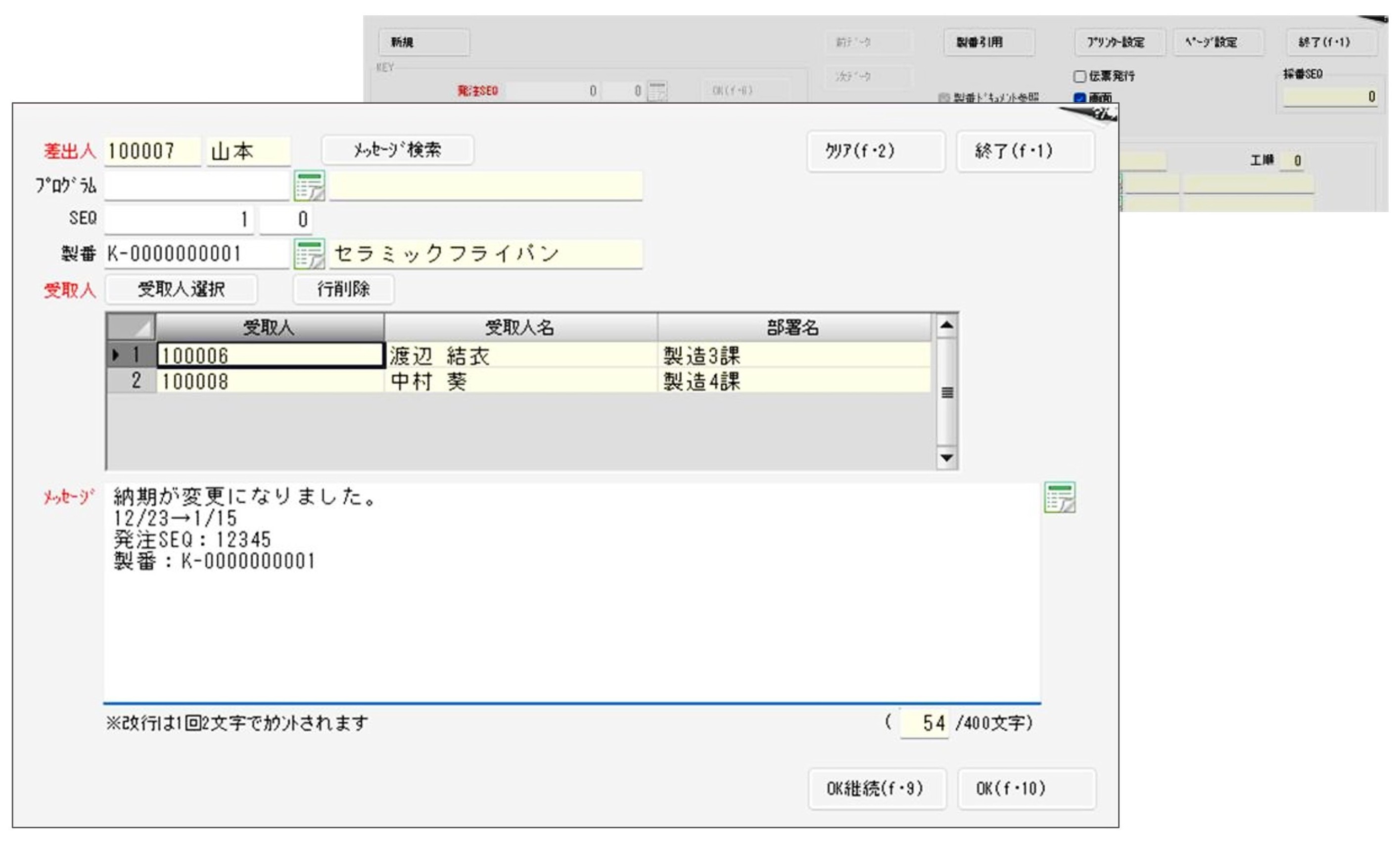Click the empty プログラム input field
1400x842 pixels.
click(197, 185)
